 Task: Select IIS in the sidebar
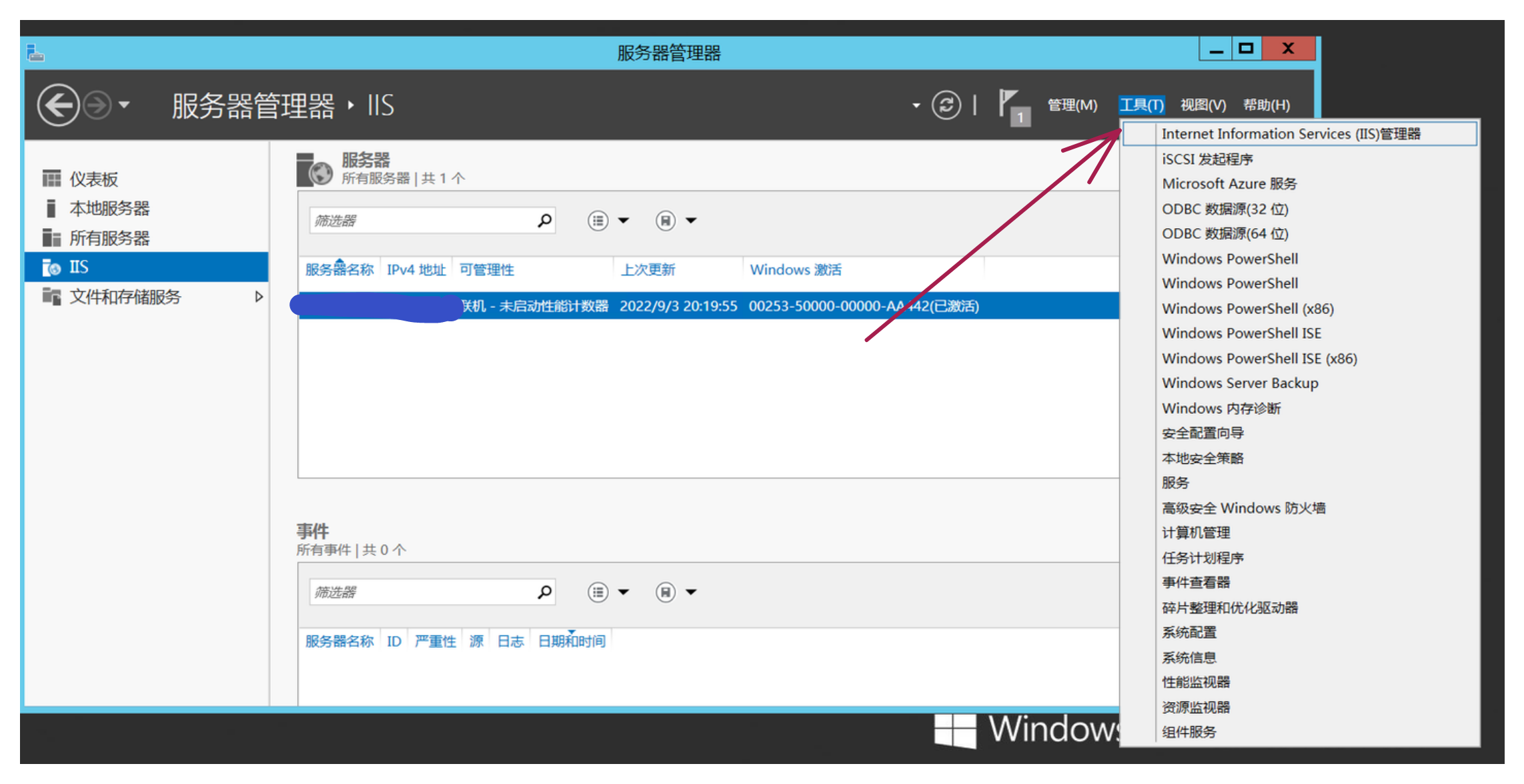[146, 267]
